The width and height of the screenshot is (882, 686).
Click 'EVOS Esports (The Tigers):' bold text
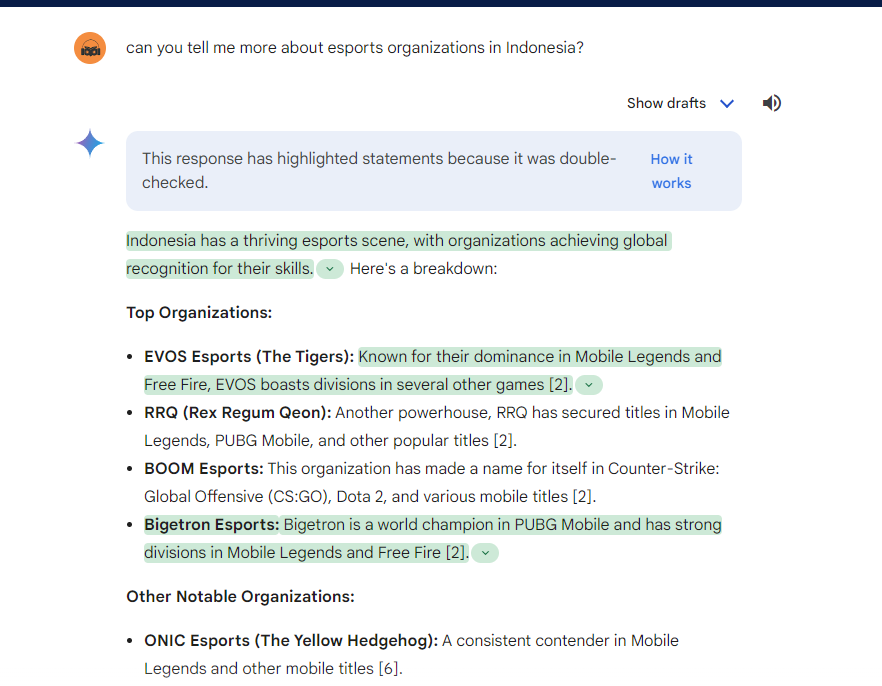249,357
